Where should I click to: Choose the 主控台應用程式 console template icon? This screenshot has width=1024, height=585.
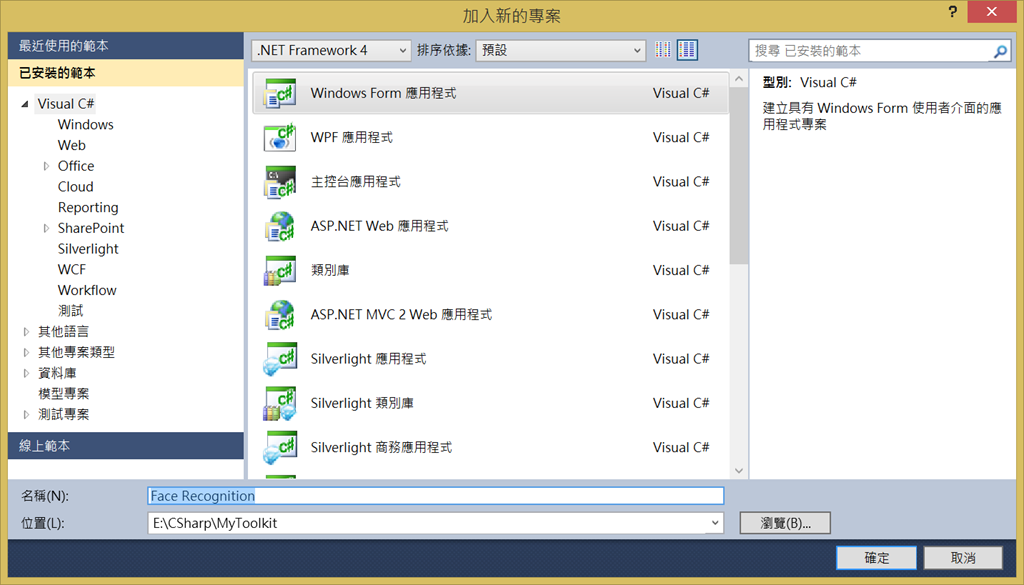point(280,182)
